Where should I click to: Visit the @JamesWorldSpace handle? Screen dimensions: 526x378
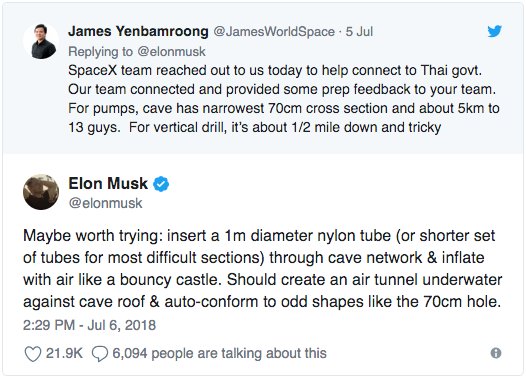pyautogui.click(x=274, y=32)
